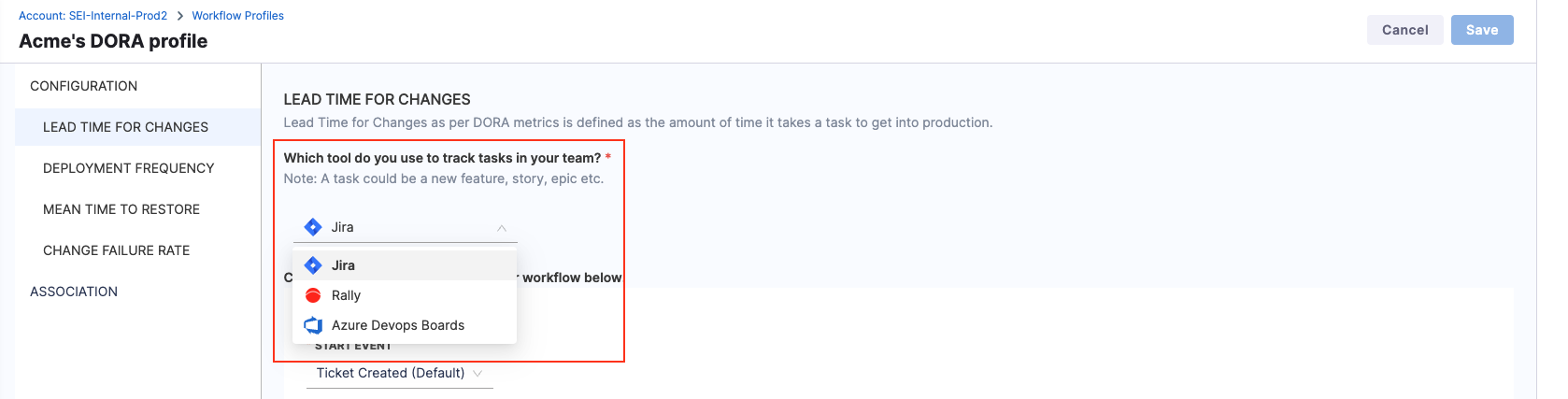
Task: Save the DORA profile
Action: point(1481,30)
